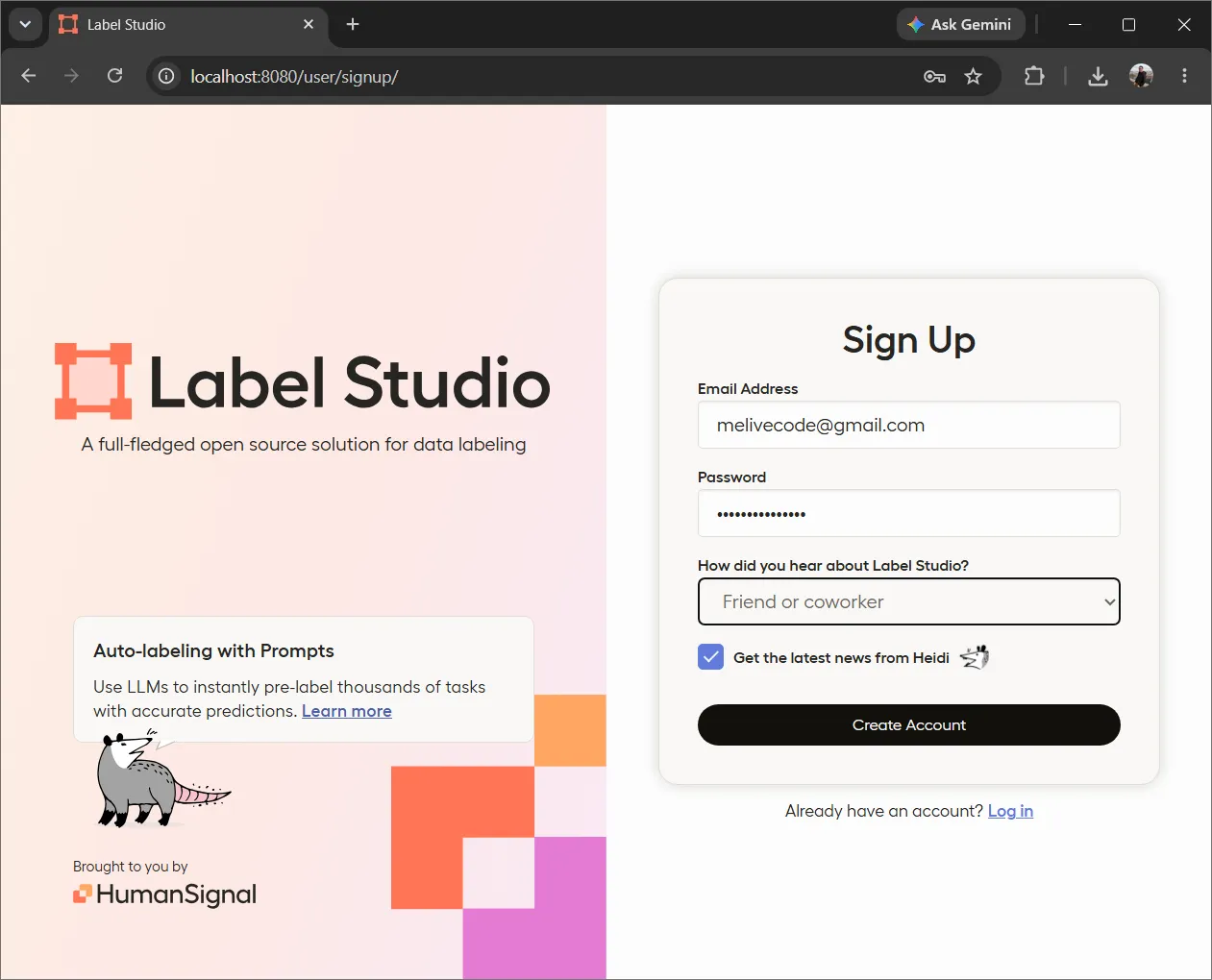Click the 'Auto-labeling with Prompts' heading
This screenshot has height=980, width=1212.
pos(213,650)
